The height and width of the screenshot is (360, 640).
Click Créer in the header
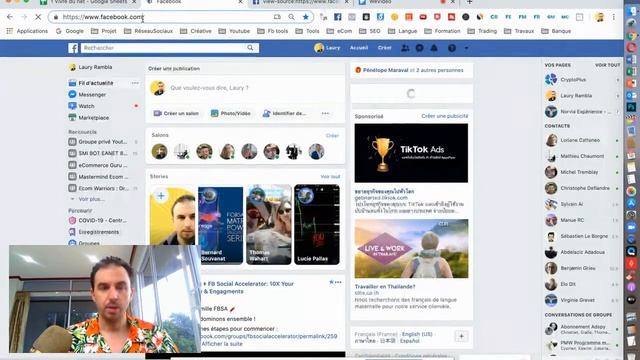pos(384,48)
